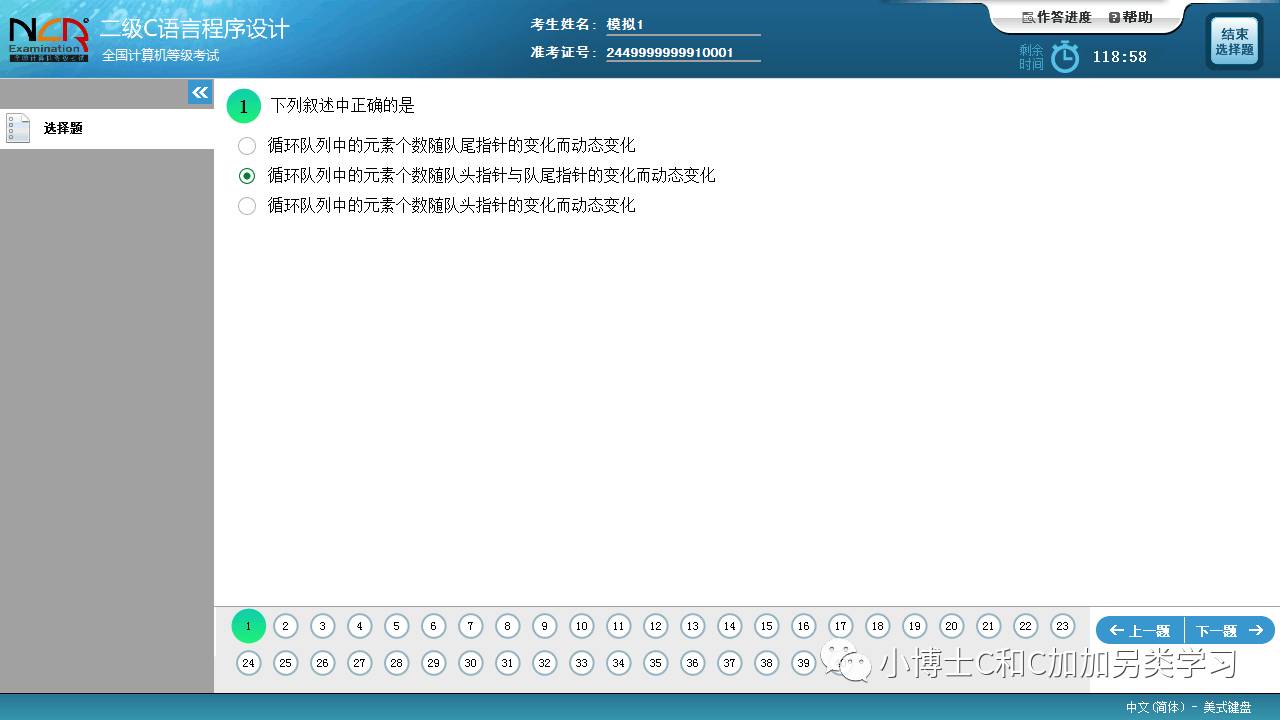Screen dimensions: 1280x720
Task: Jump to question 23
Action: point(1062,626)
